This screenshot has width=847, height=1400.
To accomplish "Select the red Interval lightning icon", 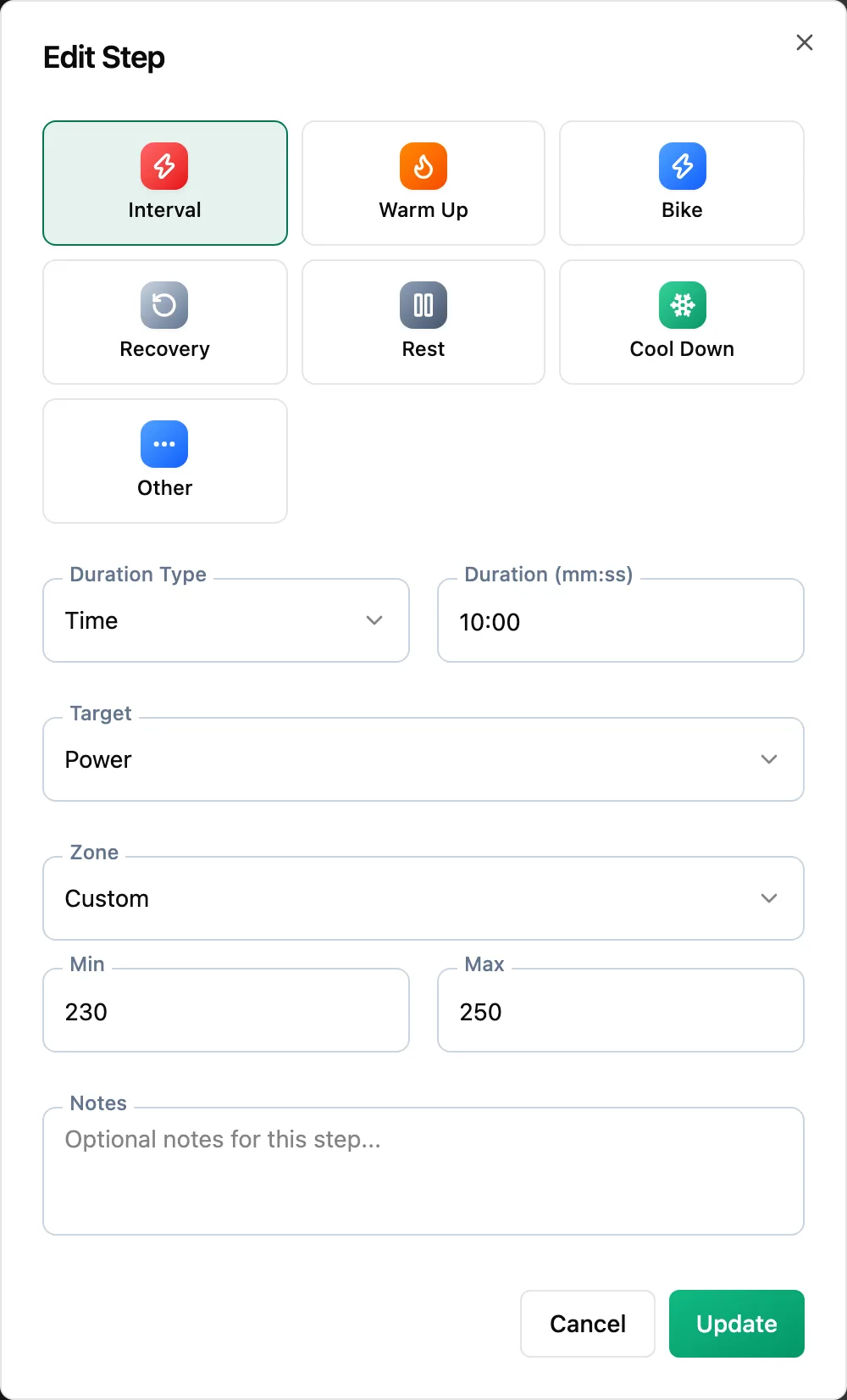I will click(x=164, y=166).
